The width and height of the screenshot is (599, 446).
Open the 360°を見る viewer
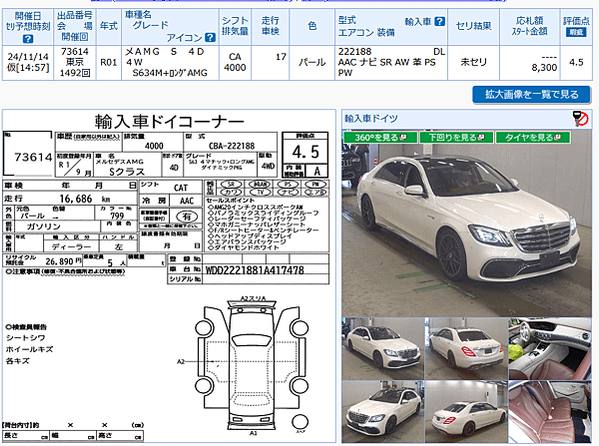click(x=380, y=137)
